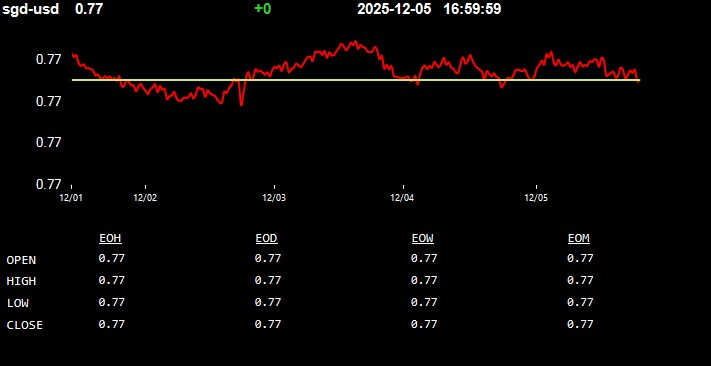Viewport: 711px width, 366px height.
Task: Click the 12/04 x-axis date label
Action: tap(403, 198)
